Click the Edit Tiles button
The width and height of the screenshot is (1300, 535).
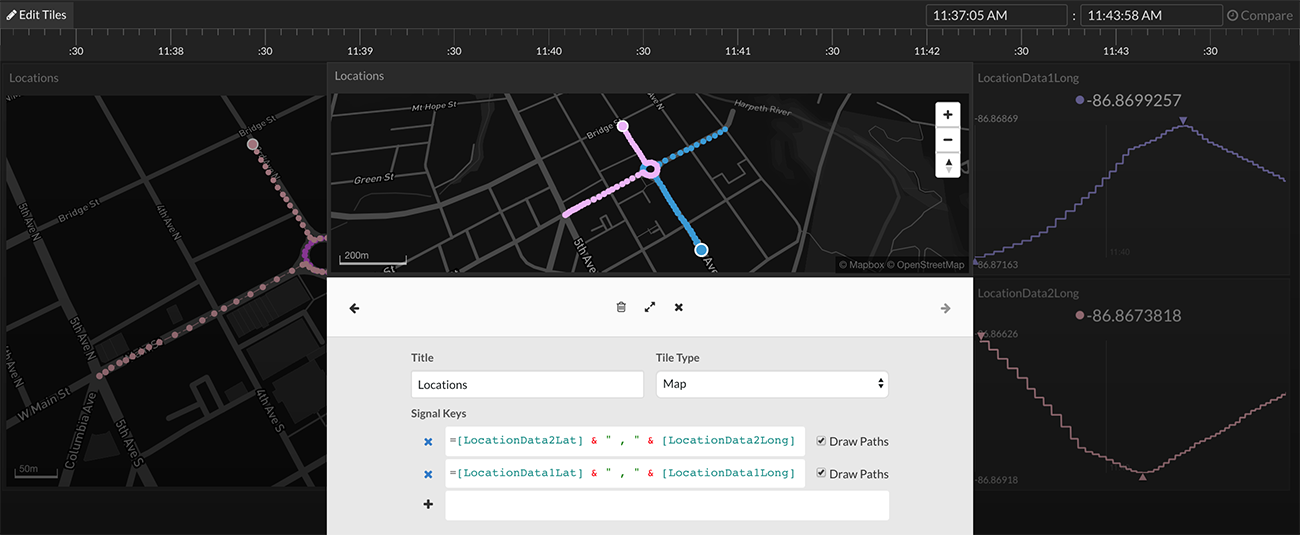pos(37,15)
